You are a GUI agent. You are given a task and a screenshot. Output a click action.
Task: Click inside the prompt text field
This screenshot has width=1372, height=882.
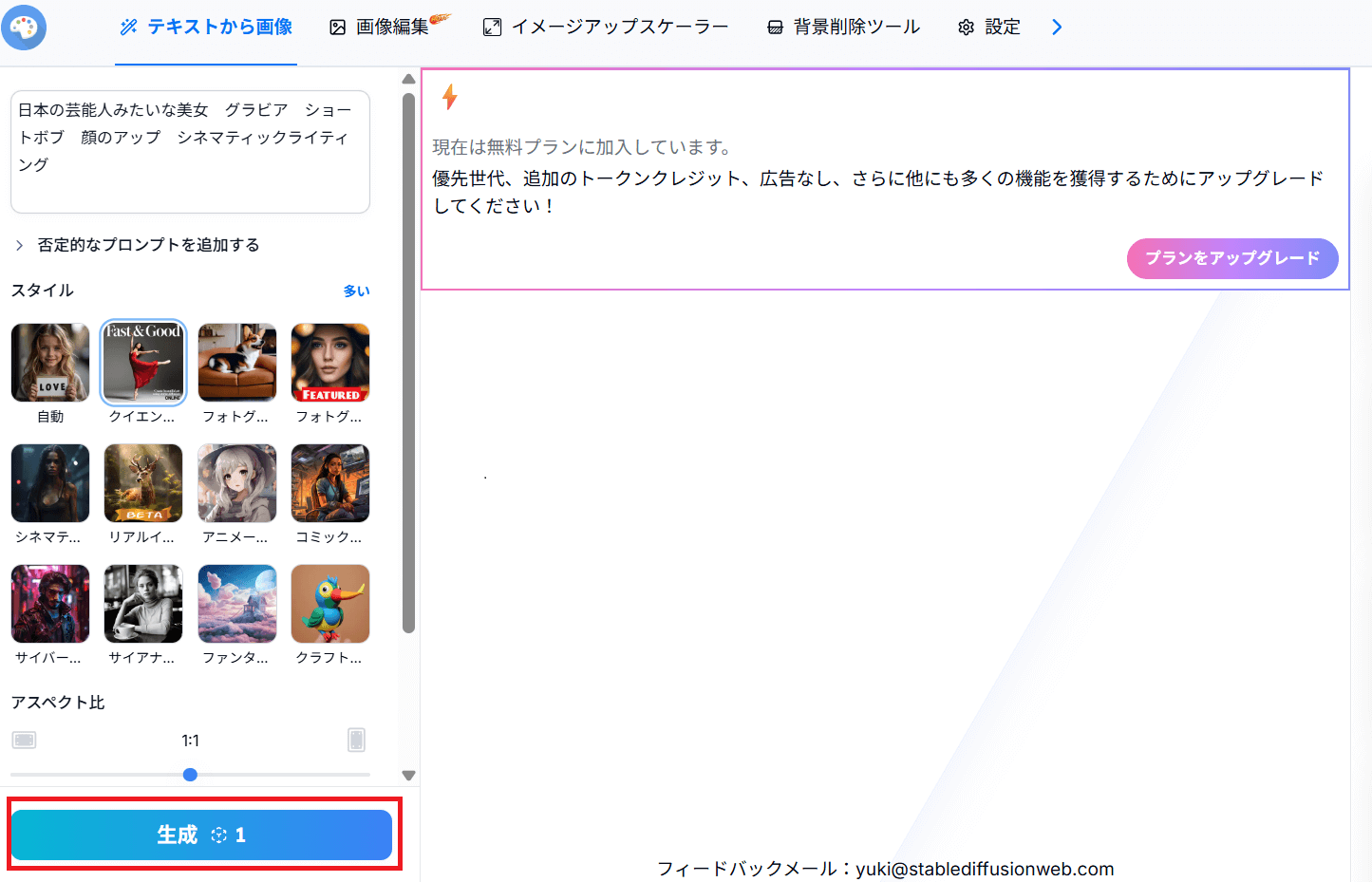[x=190, y=152]
